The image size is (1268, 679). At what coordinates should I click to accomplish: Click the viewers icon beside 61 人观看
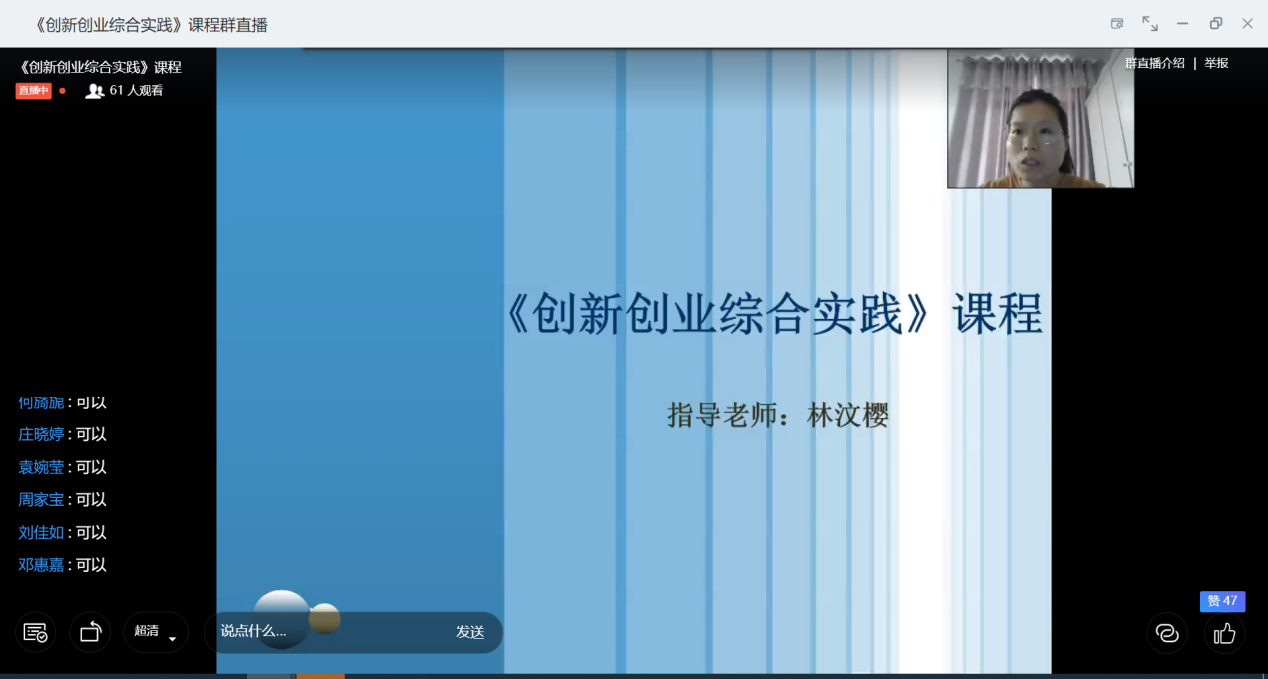95,91
